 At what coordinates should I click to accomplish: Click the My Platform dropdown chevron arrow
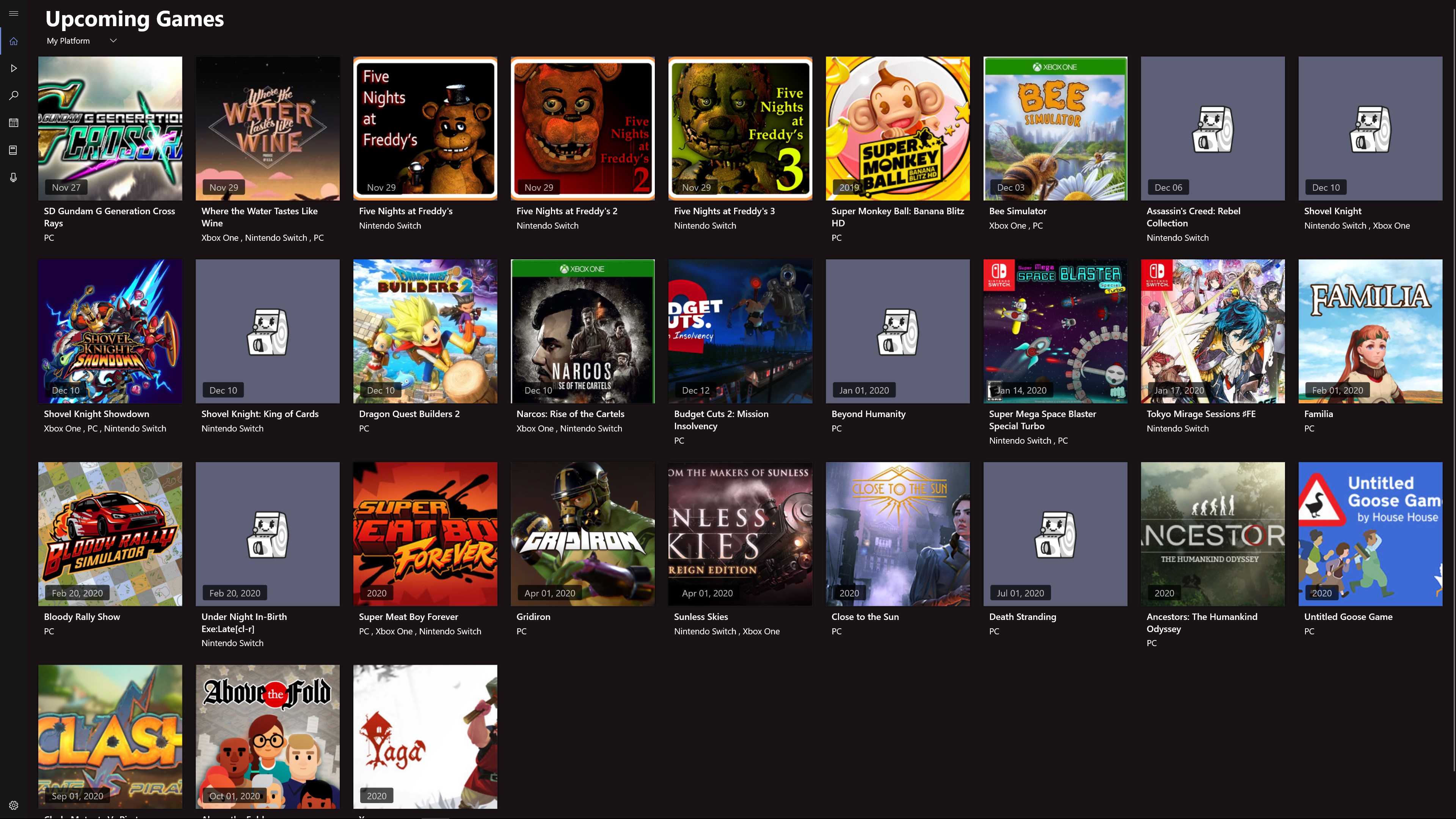pos(113,41)
